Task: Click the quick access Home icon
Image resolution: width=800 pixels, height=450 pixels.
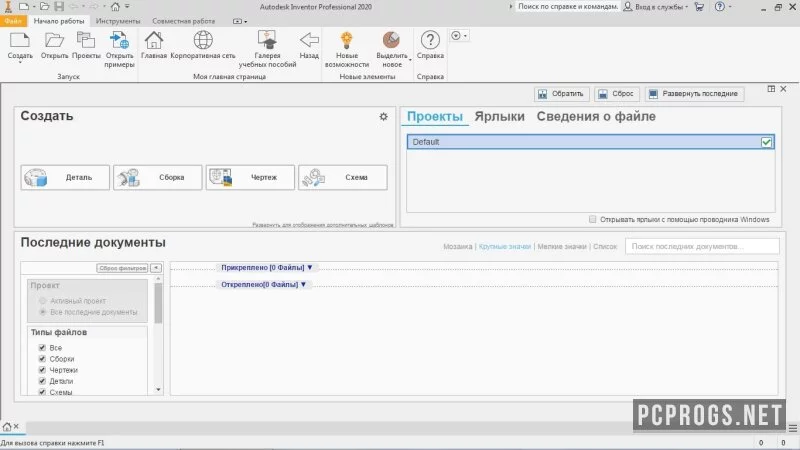Action: [x=115, y=7]
